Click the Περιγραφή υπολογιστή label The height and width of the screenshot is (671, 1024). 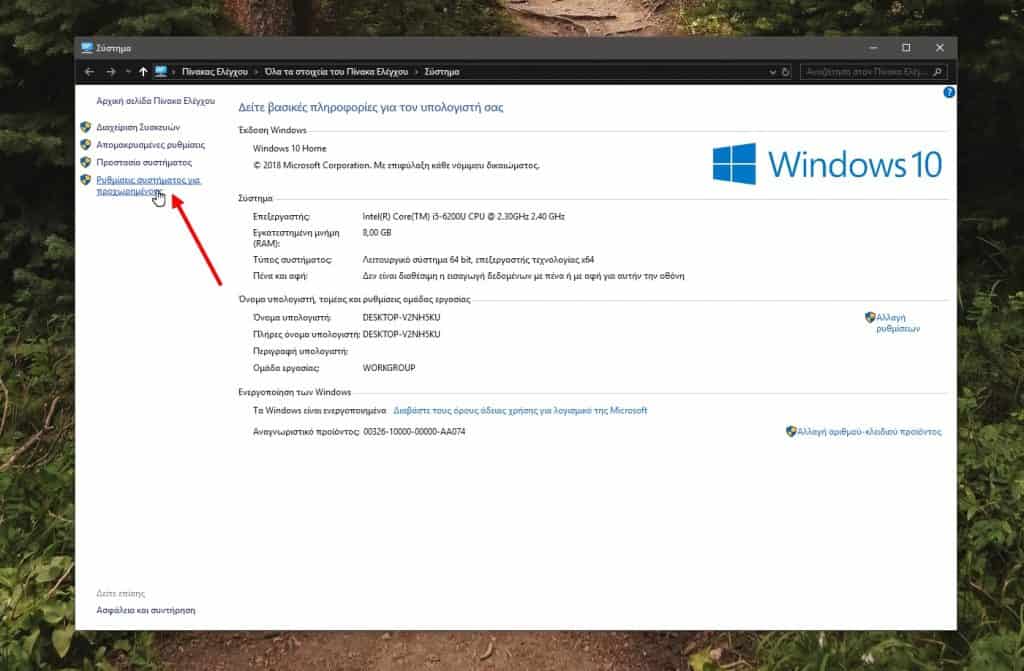pyautogui.click(x=300, y=351)
